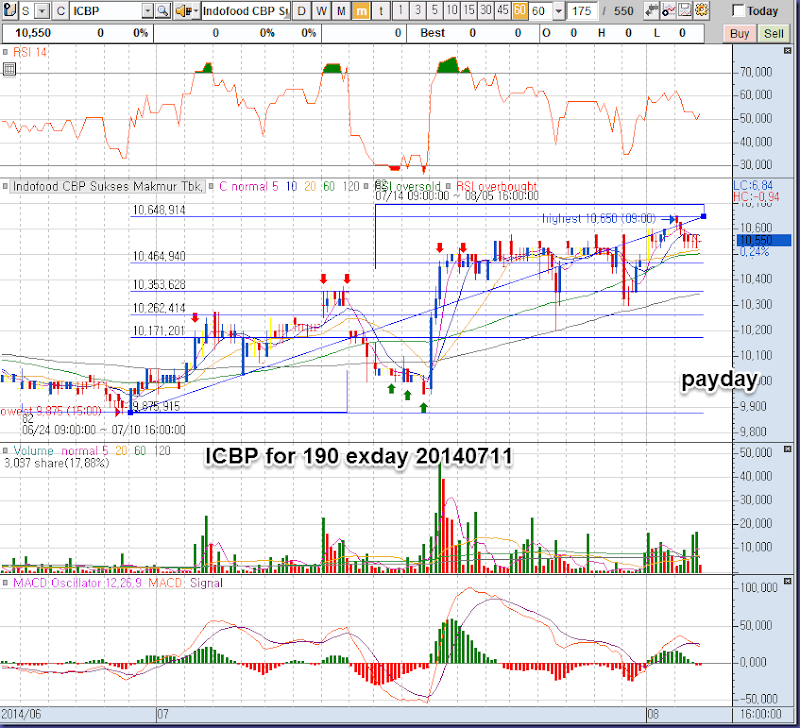Click the 10,171,201 Fibonacci level label
Image resolution: width=800 pixels, height=728 pixels.
[159, 331]
